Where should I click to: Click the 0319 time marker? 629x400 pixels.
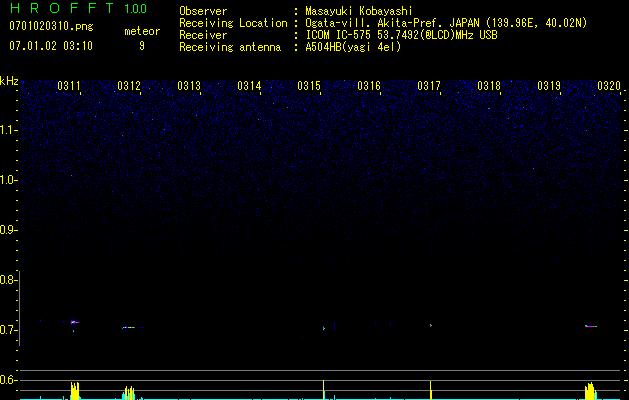tap(549, 86)
